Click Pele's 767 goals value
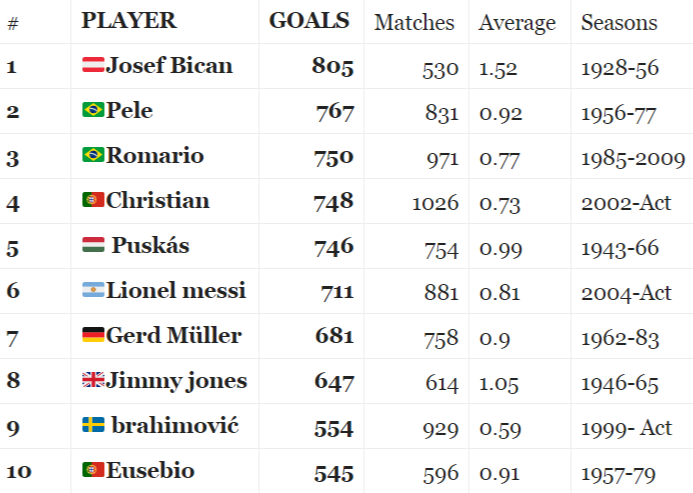This screenshot has height=493, width=693. [x=334, y=112]
